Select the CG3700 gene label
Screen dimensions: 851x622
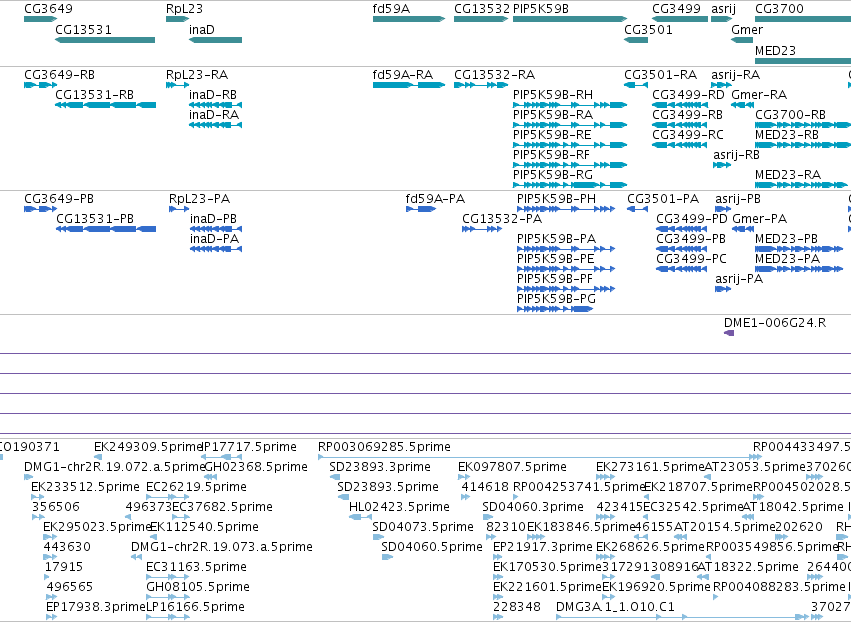(779, 9)
